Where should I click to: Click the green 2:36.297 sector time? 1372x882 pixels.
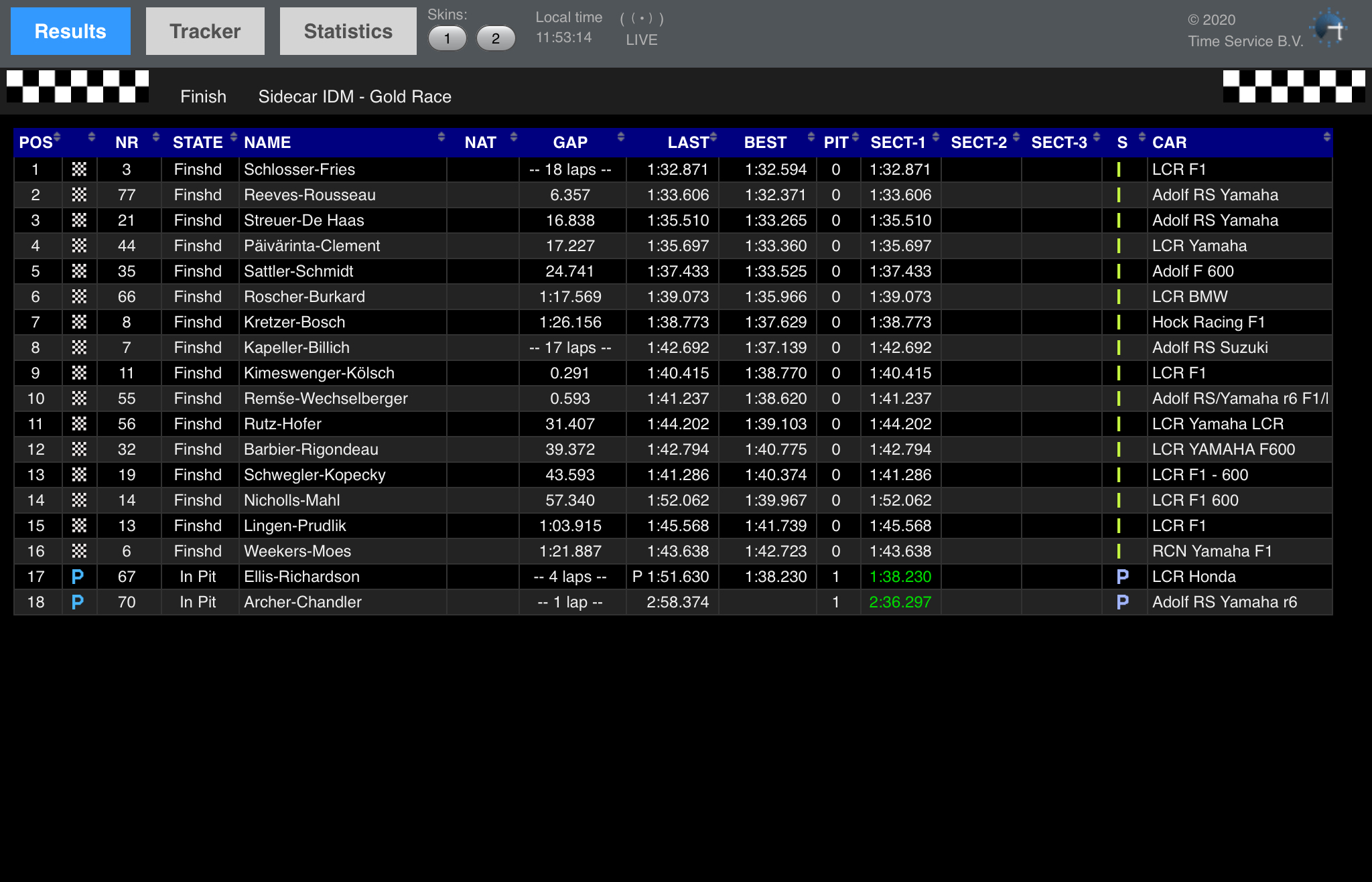900,602
